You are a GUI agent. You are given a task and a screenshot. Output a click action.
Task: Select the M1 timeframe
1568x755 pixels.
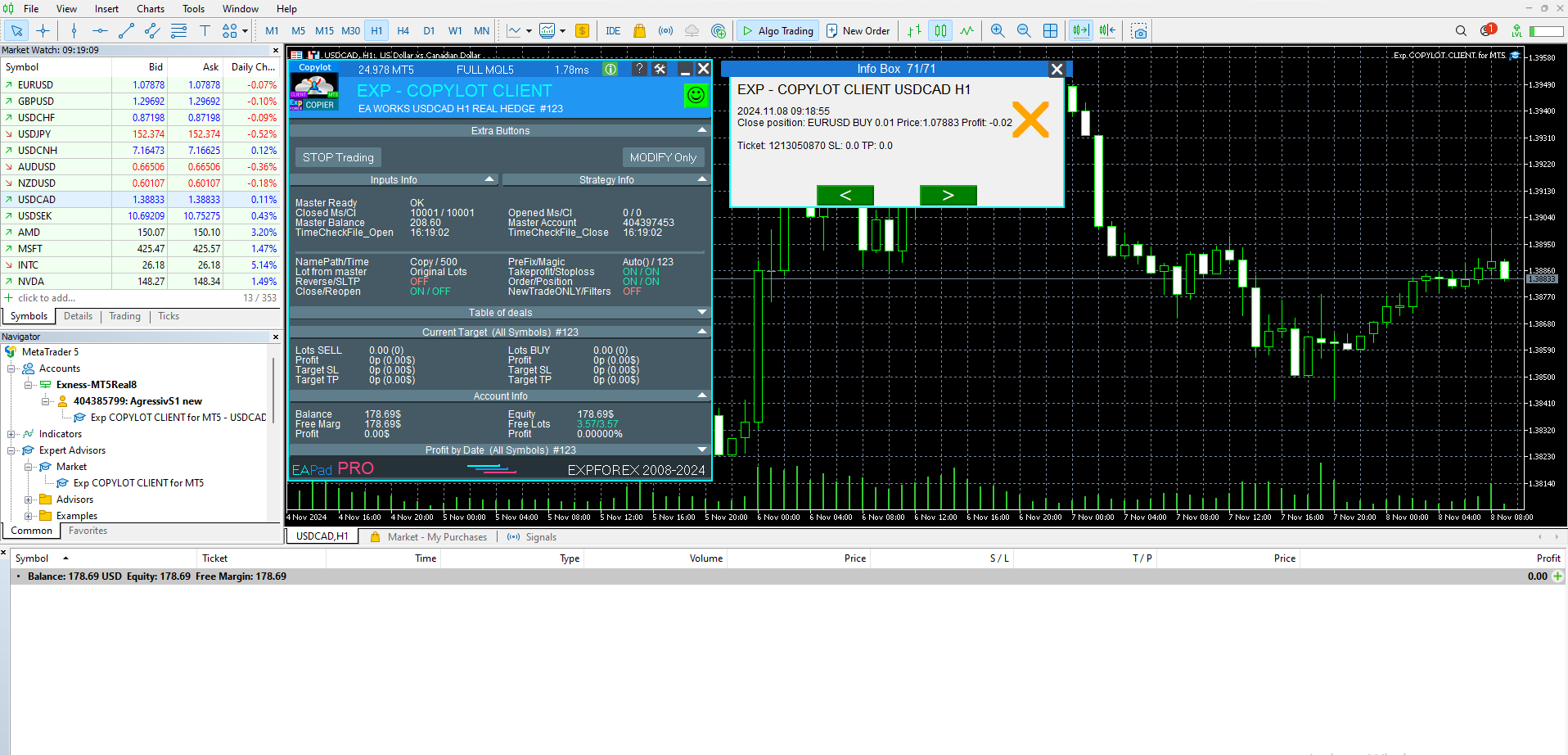pyautogui.click(x=273, y=31)
